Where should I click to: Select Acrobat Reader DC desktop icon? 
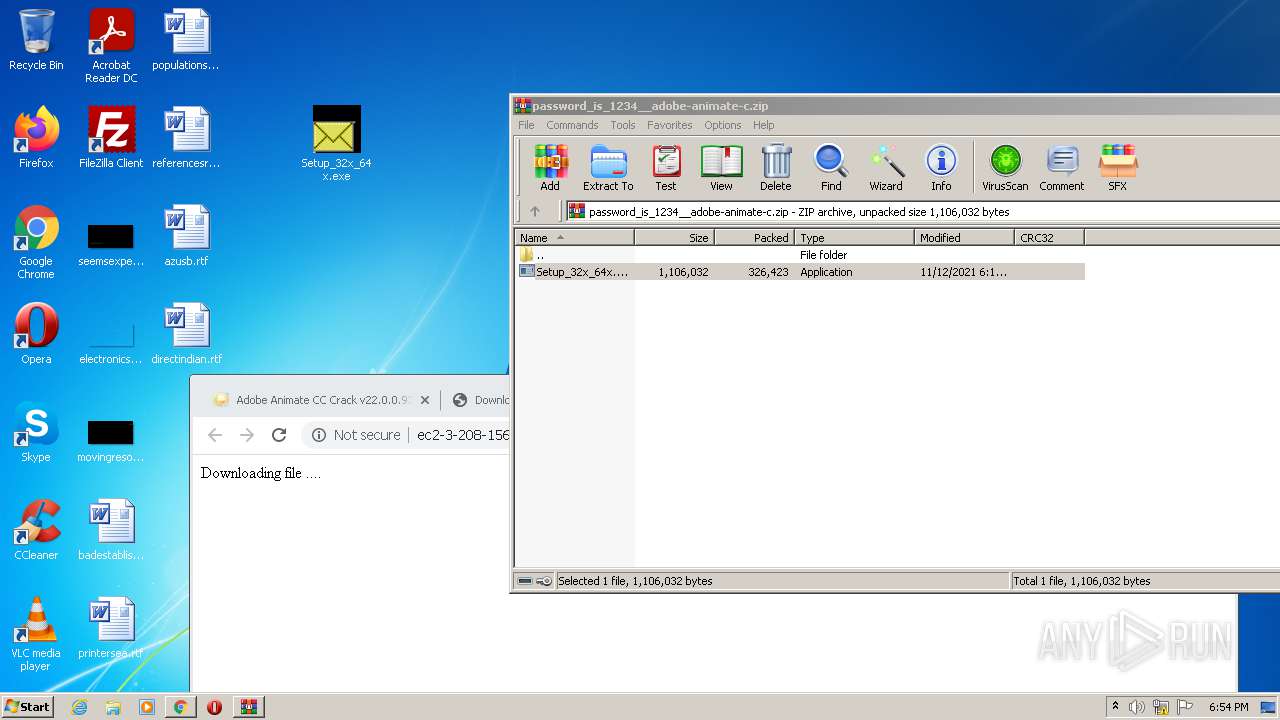click(111, 47)
